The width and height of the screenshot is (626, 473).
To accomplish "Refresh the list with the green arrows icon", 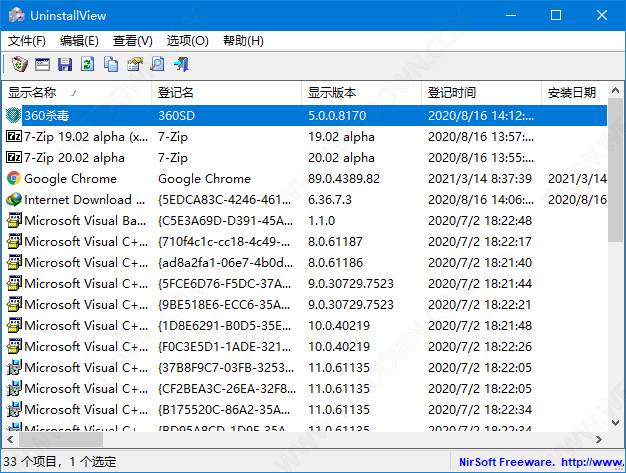I will click(88, 64).
